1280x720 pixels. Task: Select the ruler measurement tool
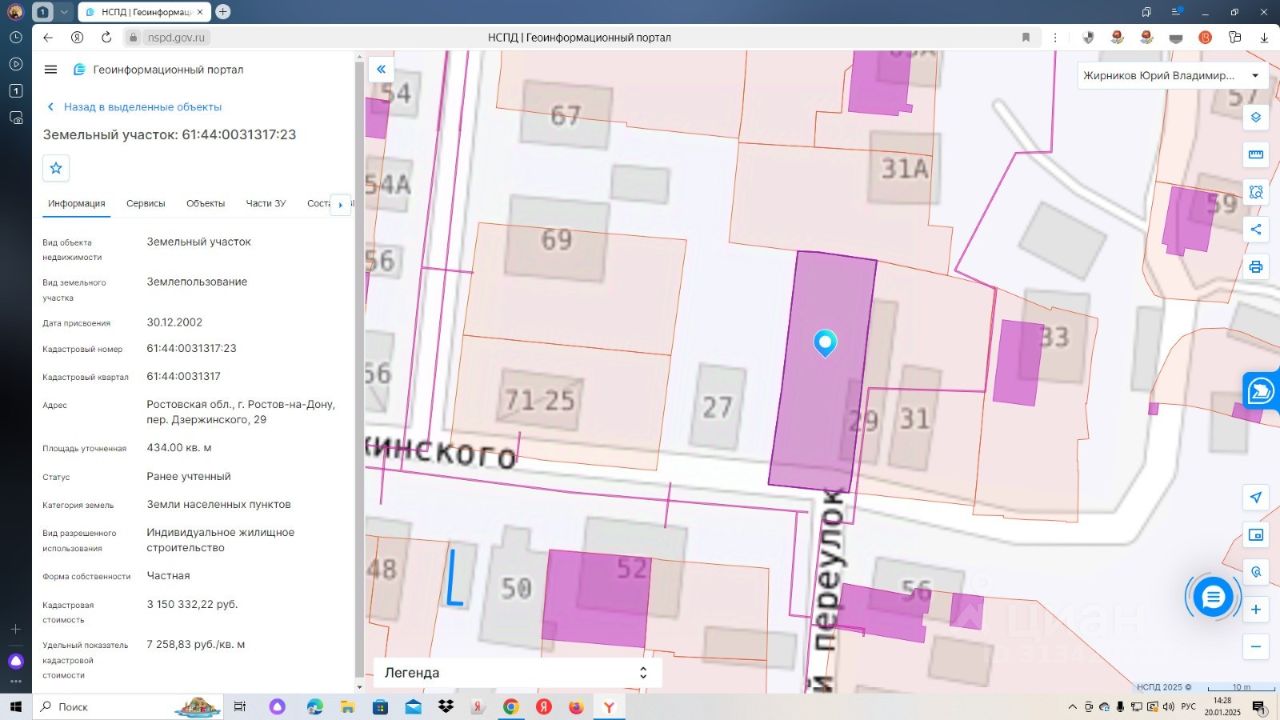pyautogui.click(x=1256, y=155)
